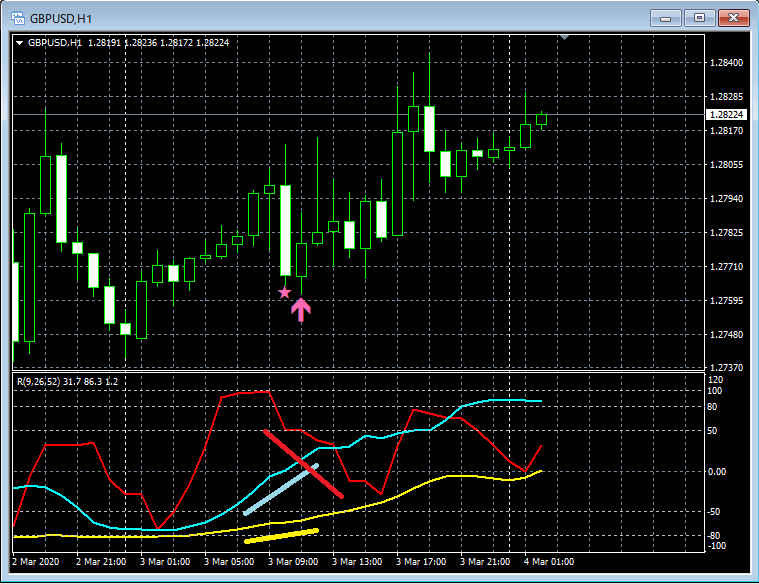Click the 3 Mar 05:00 time label
The width and height of the screenshot is (759, 584).
(x=228, y=562)
